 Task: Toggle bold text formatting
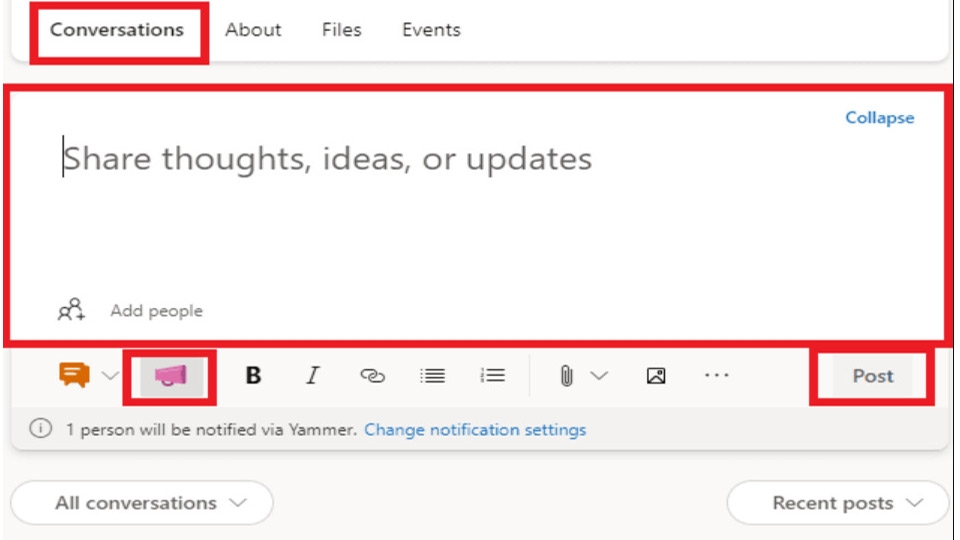click(253, 376)
